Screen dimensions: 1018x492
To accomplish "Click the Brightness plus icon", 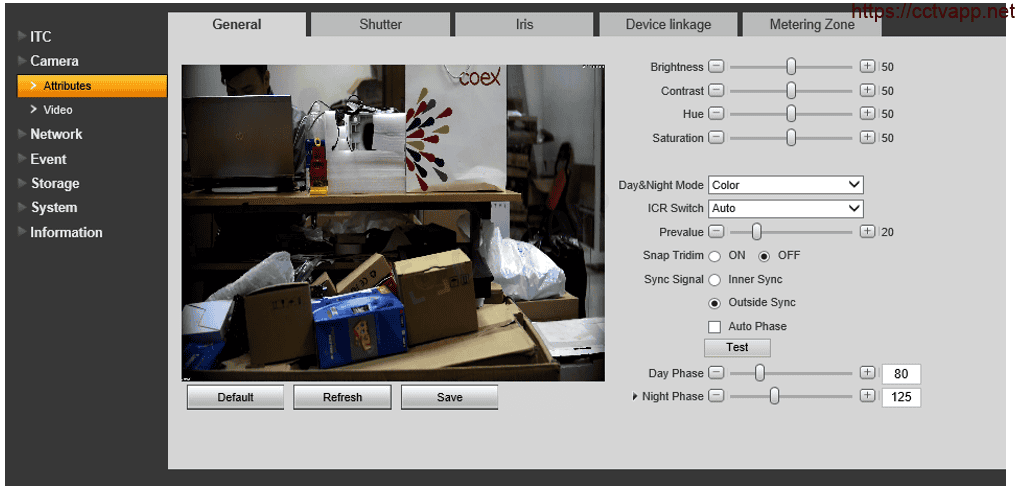I will click(x=867, y=67).
